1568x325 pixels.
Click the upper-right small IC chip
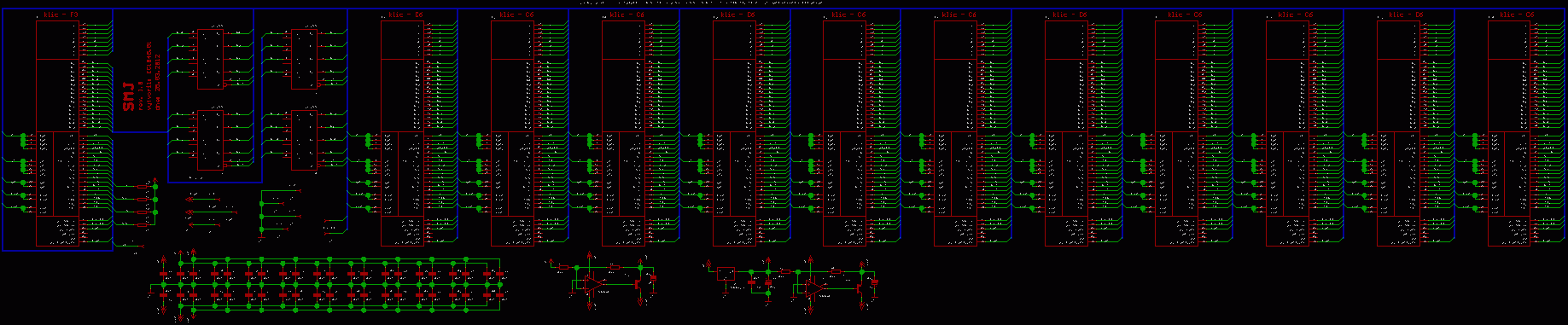click(x=305, y=60)
